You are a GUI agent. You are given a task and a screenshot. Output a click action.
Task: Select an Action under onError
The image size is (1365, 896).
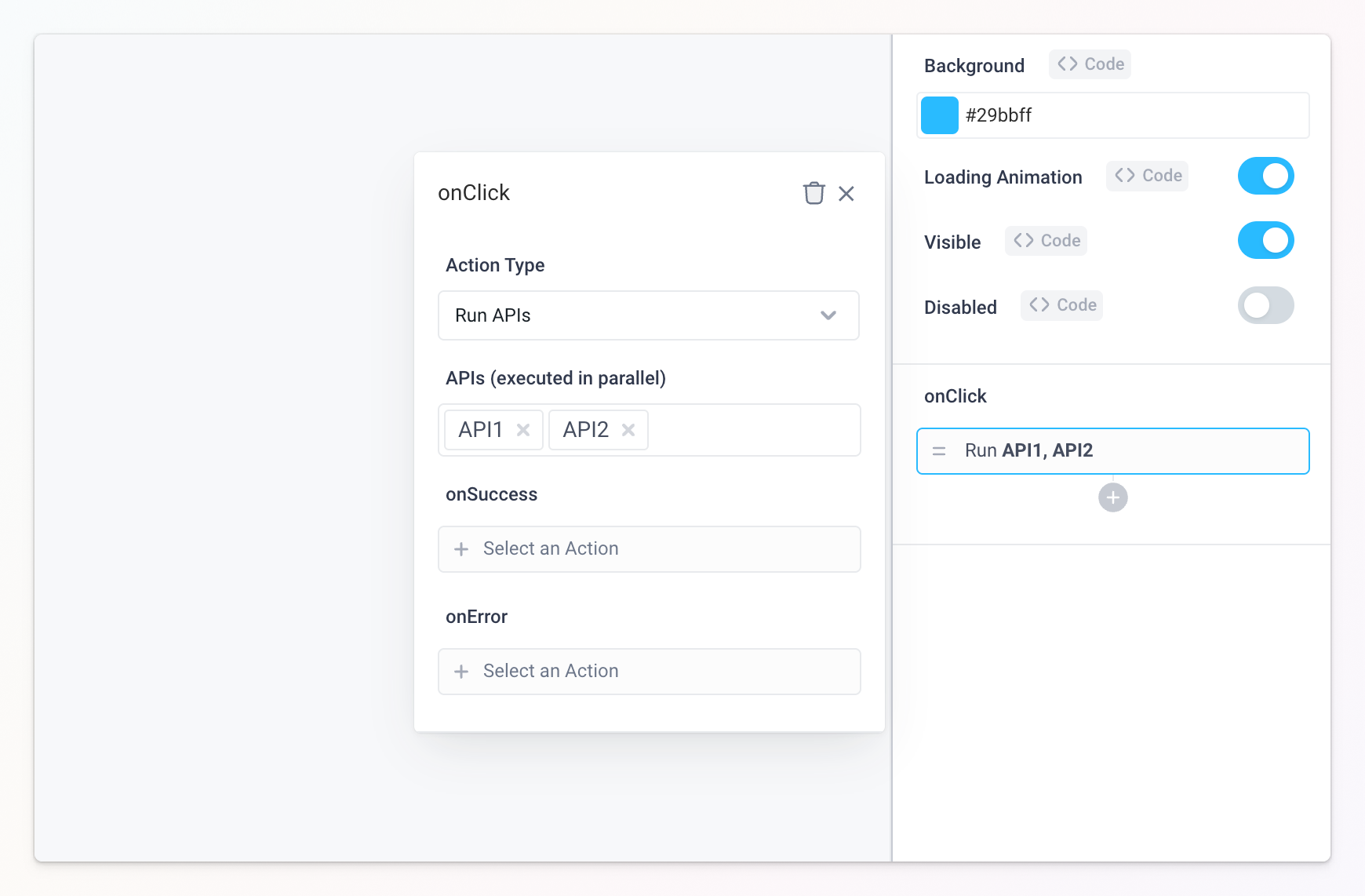pyautogui.click(x=649, y=672)
